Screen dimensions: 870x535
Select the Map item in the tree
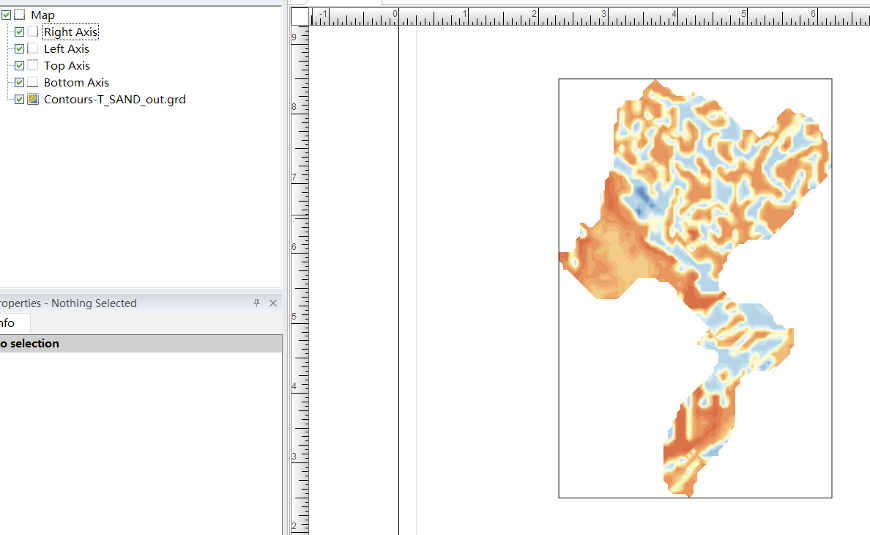pyautogui.click(x=43, y=15)
